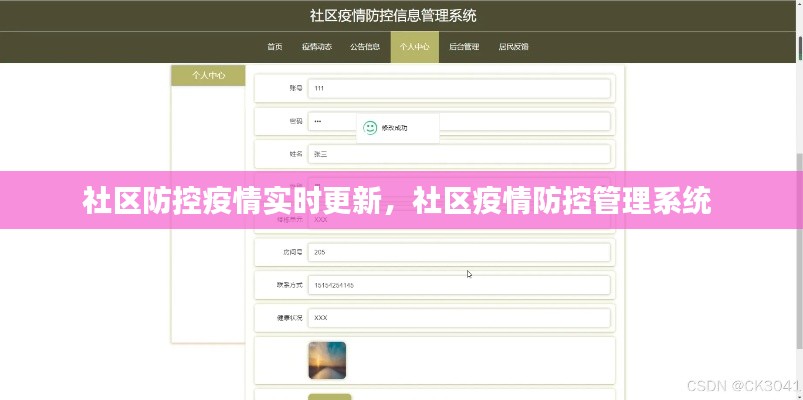Click the 修改成功 notification popup text
Image resolution: width=803 pixels, height=400 pixels.
(395, 128)
